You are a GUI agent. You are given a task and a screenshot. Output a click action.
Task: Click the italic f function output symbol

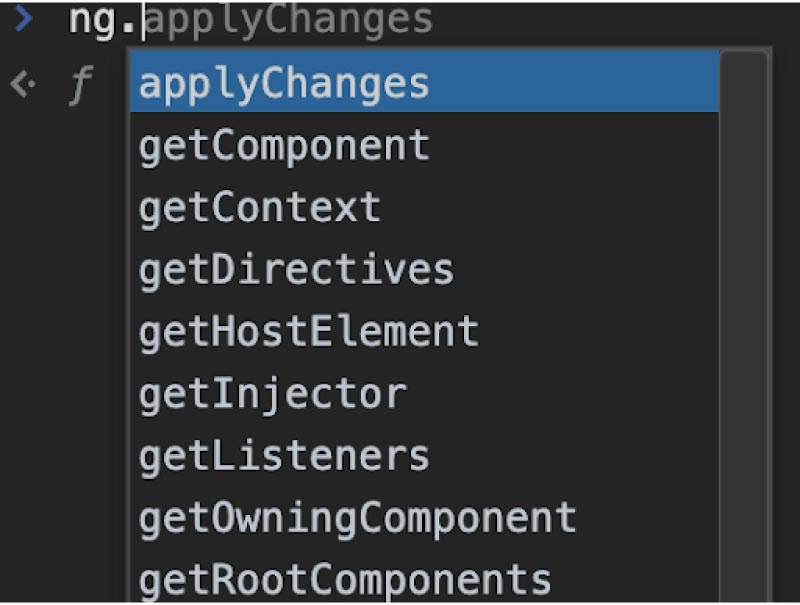81,85
